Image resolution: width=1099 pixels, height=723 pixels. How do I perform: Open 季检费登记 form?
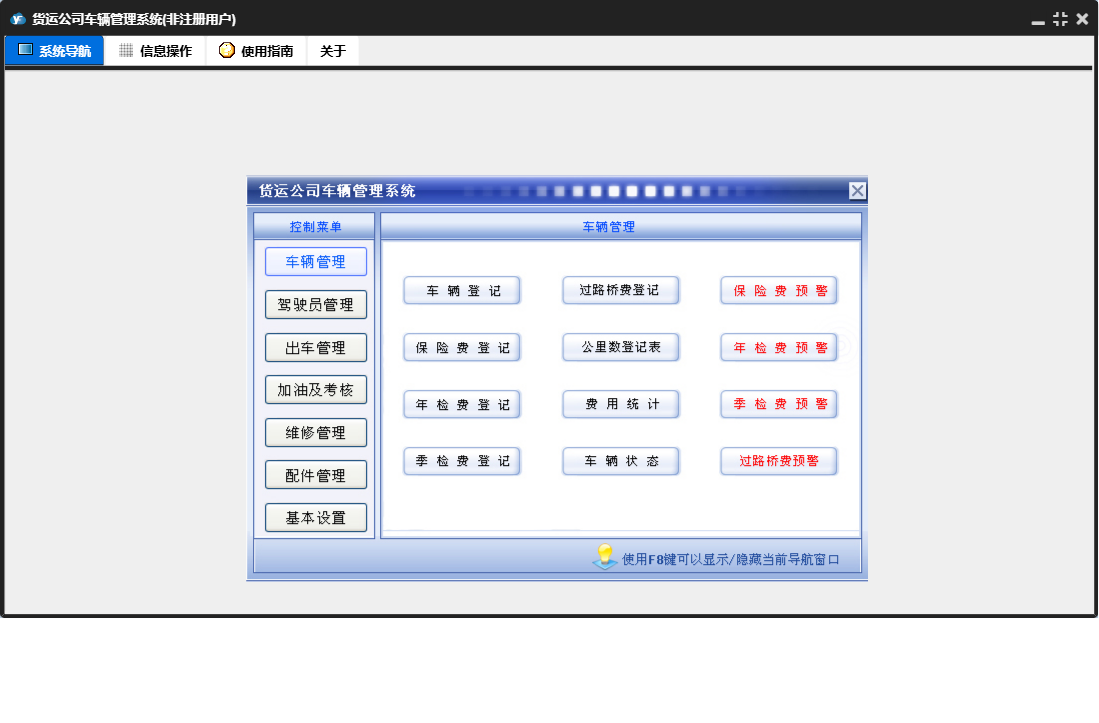pos(462,461)
